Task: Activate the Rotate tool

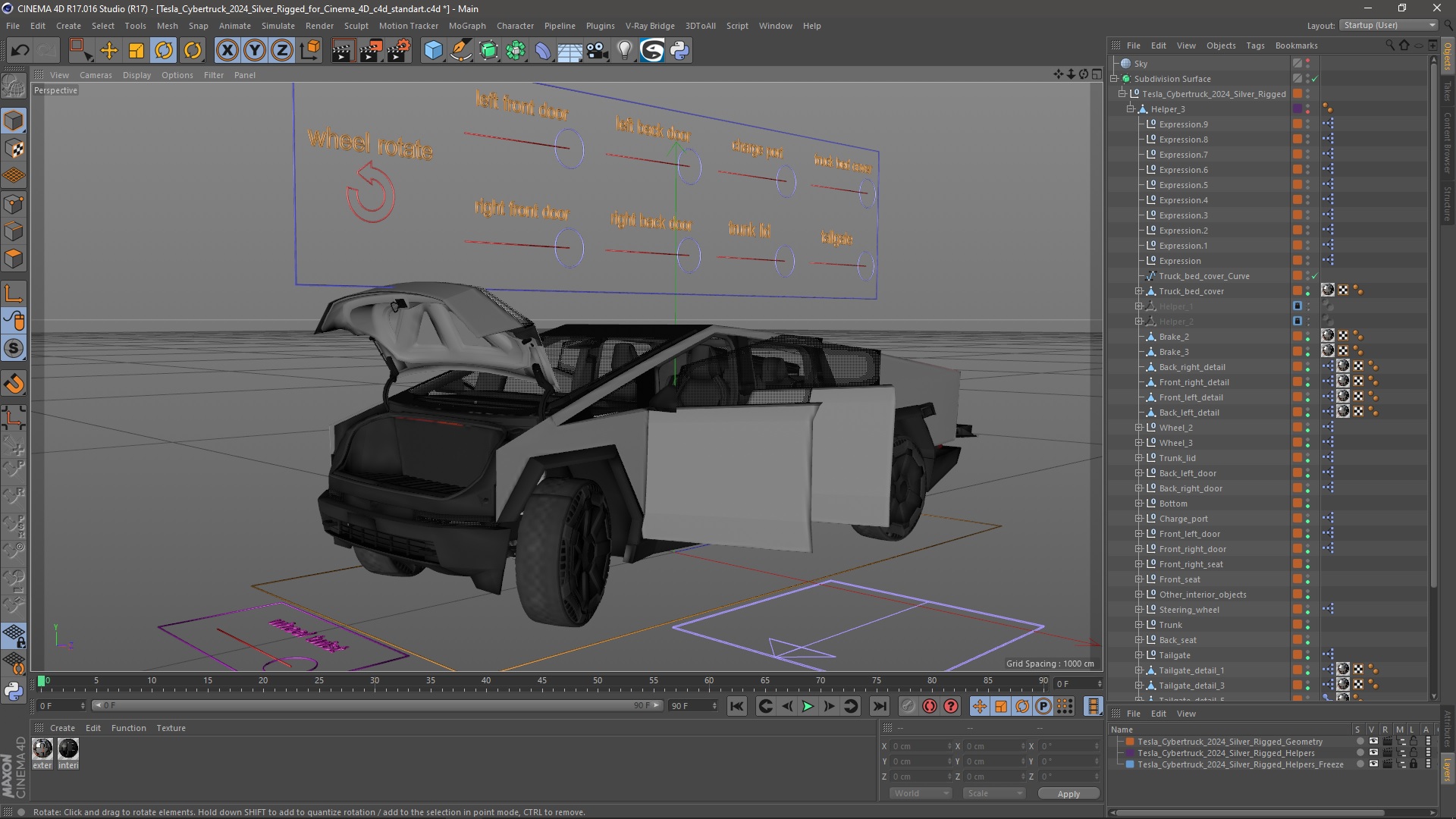Action: click(164, 51)
